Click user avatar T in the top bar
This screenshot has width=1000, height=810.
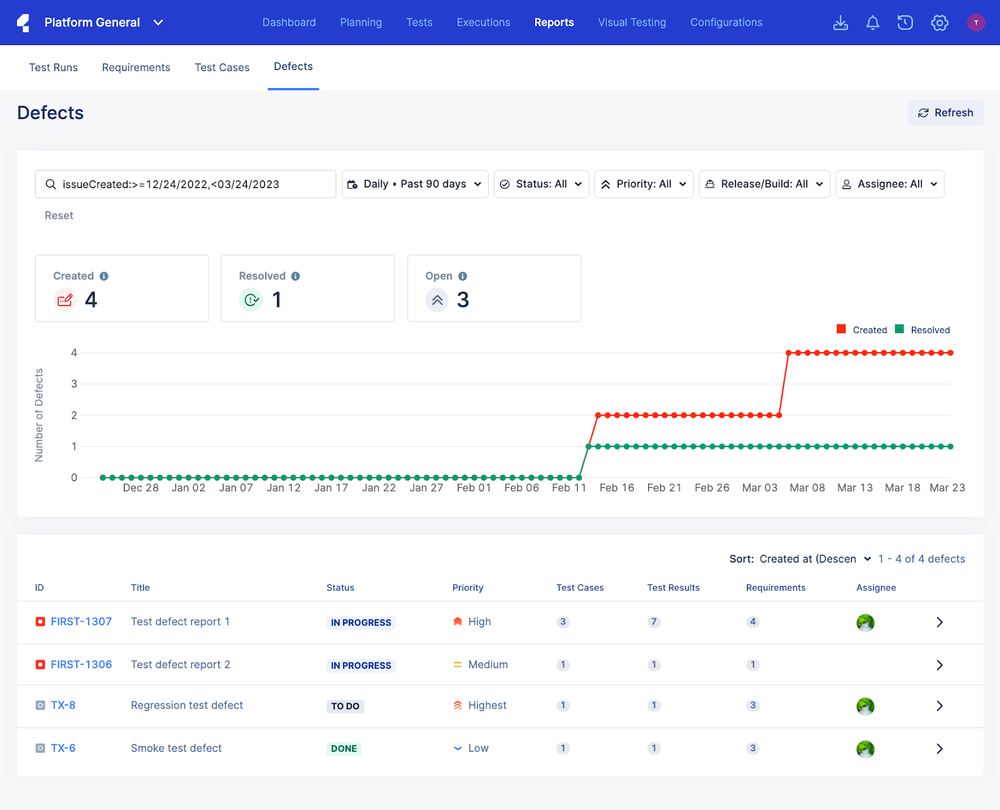coord(976,22)
